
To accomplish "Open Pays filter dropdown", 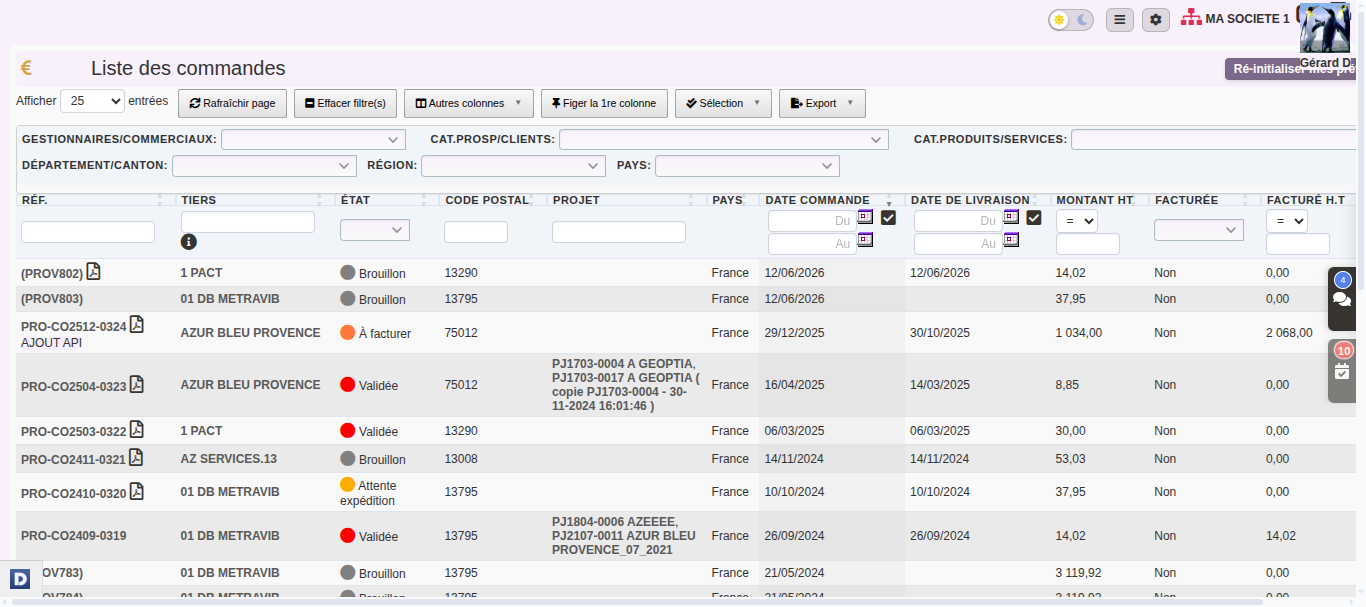I will pos(747,165).
